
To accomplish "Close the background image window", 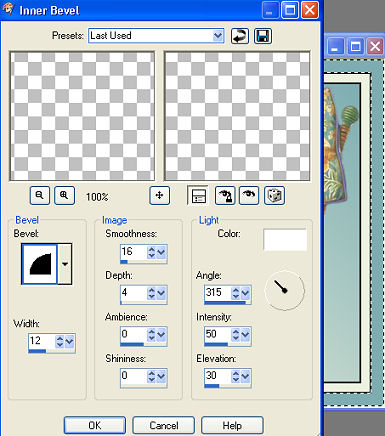I will (x=375, y=46).
